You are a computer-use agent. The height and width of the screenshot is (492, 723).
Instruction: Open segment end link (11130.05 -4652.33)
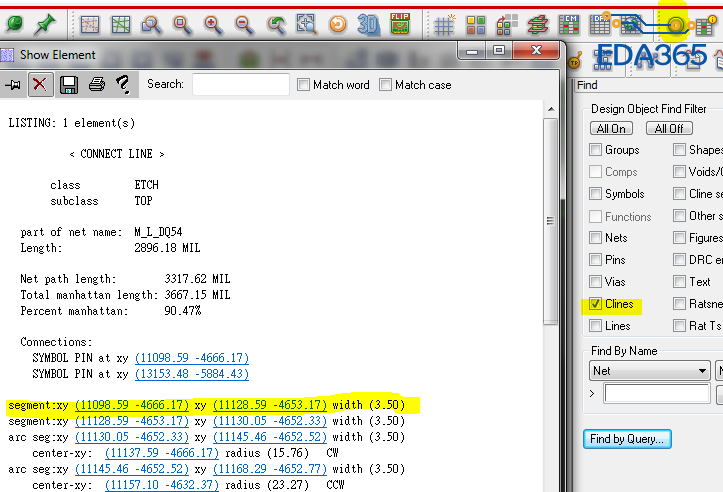tap(270, 421)
